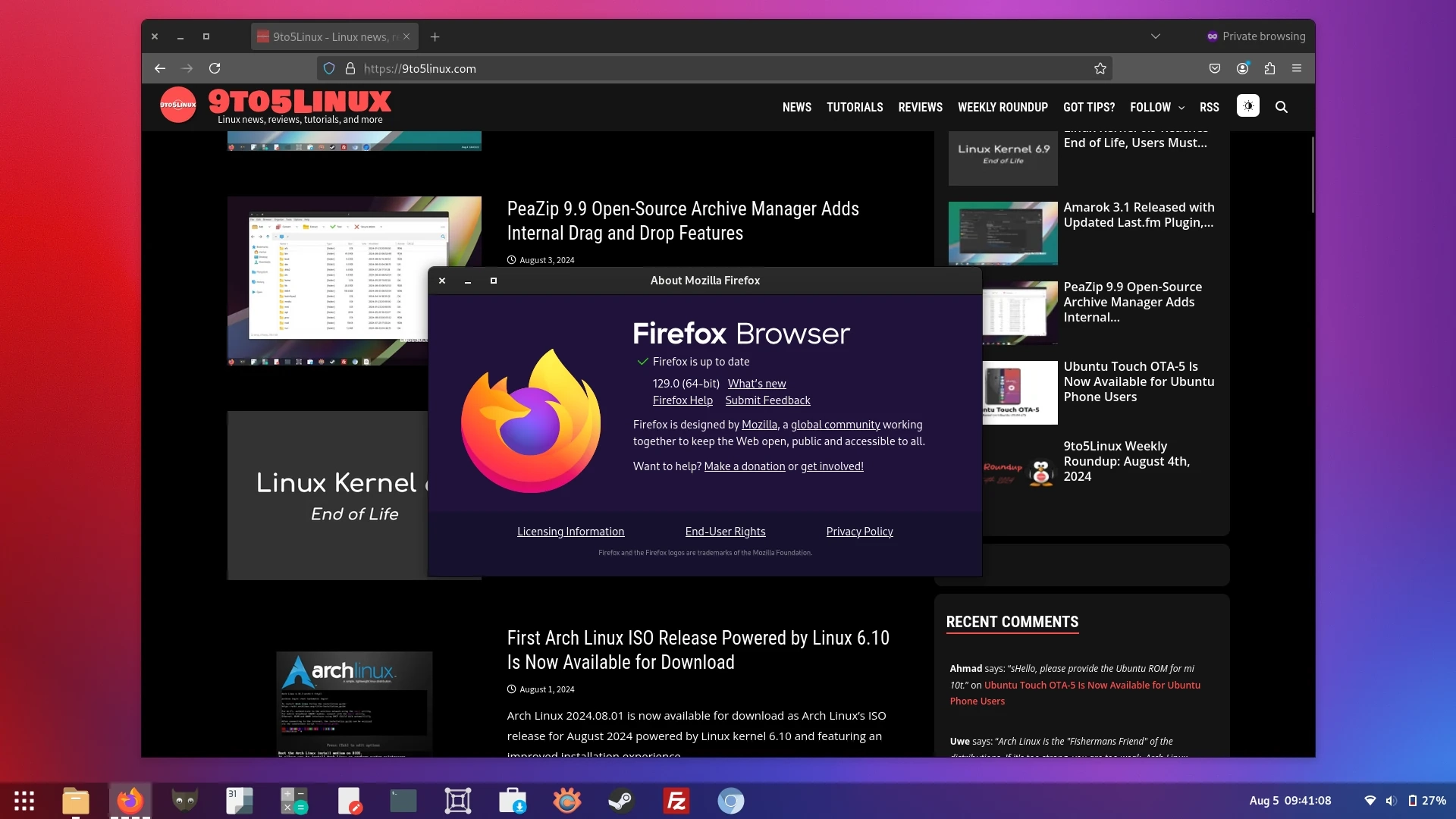Open the Save to Pocket icon

[x=1214, y=68]
